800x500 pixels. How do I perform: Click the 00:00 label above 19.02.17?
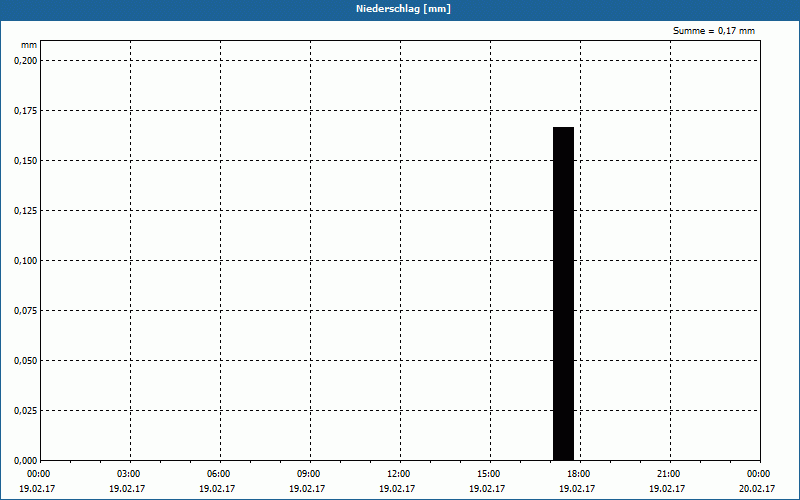[39, 474]
